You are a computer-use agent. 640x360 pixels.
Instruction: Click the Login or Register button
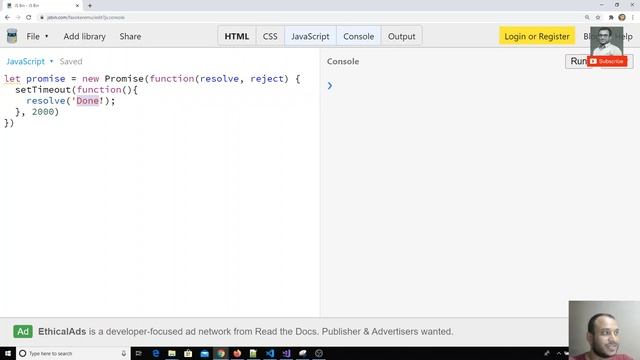(537, 36)
